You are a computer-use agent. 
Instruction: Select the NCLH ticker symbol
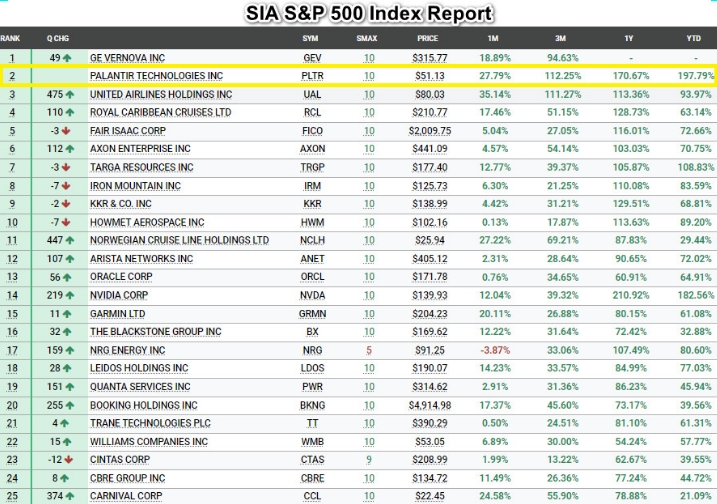311,241
